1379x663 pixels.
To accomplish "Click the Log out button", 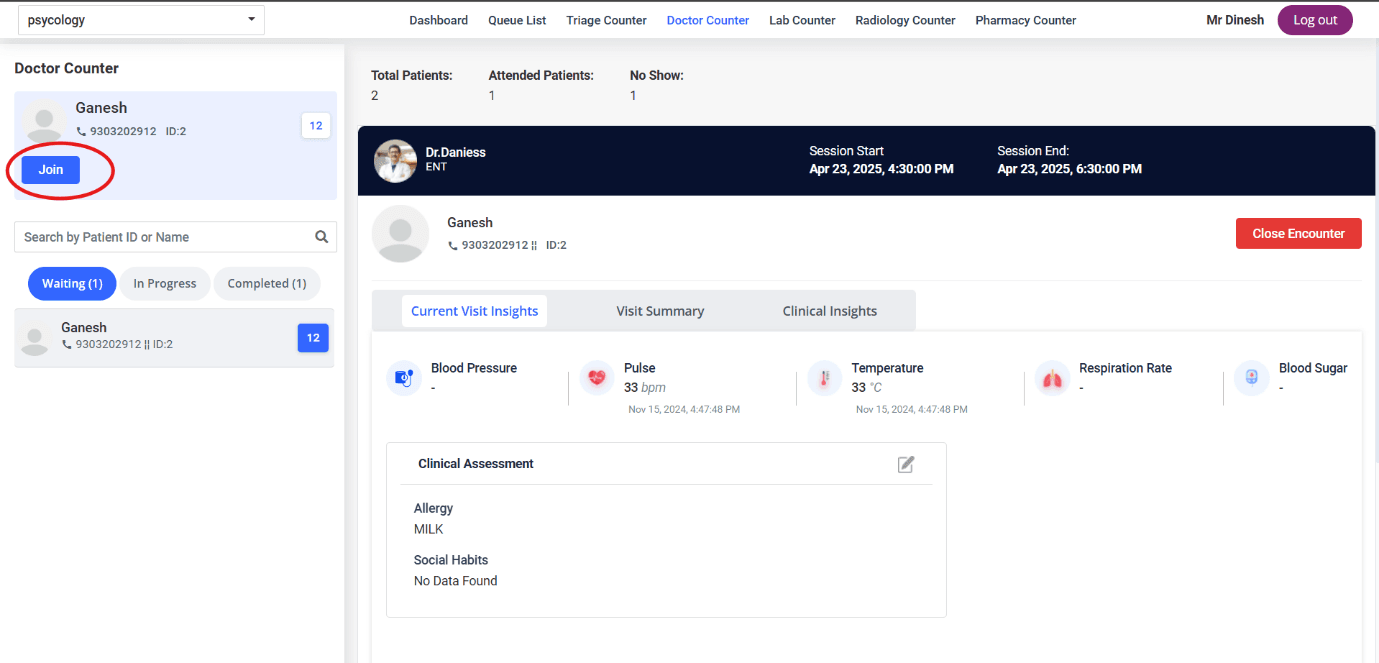I will pos(1314,20).
